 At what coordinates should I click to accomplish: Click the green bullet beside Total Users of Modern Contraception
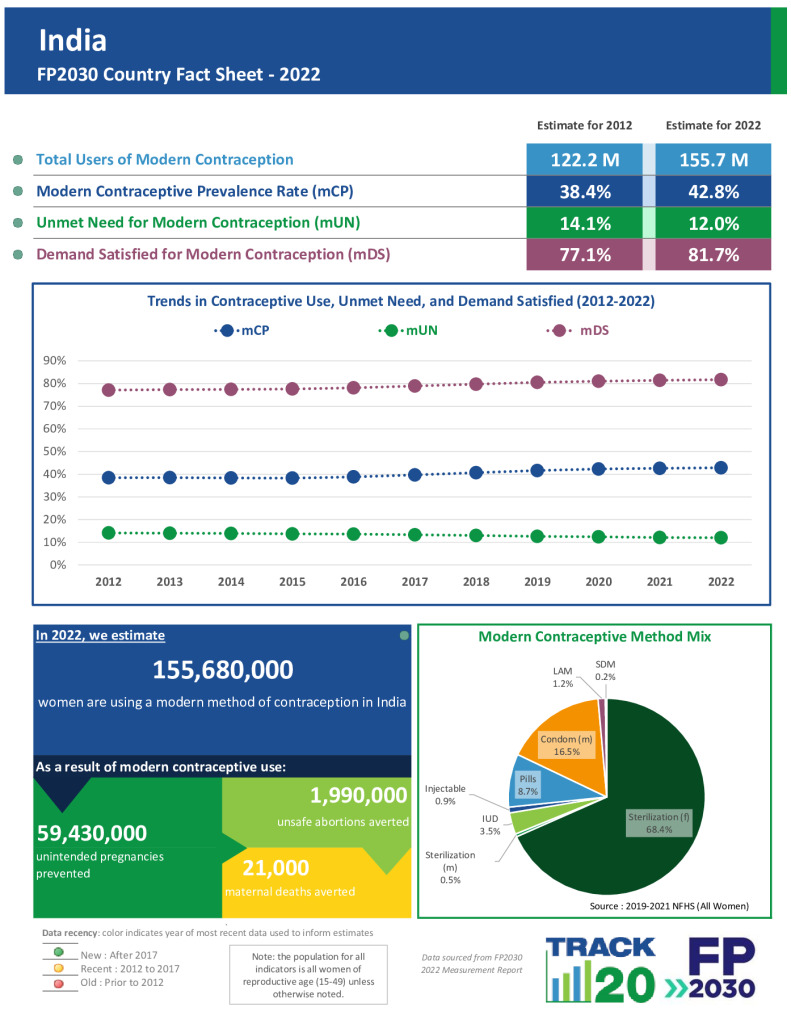pyautogui.click(x=18, y=159)
